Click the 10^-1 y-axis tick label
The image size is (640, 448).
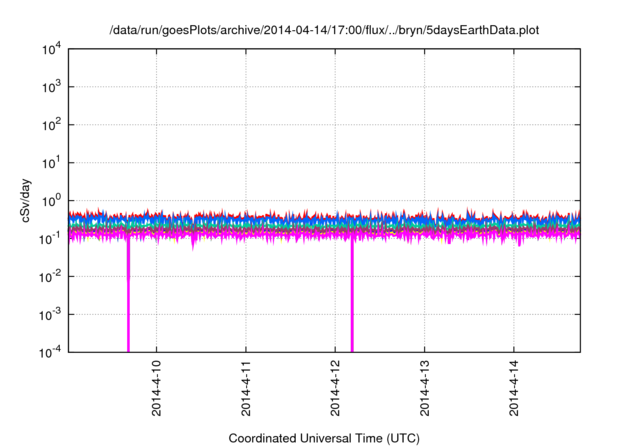click(x=51, y=239)
